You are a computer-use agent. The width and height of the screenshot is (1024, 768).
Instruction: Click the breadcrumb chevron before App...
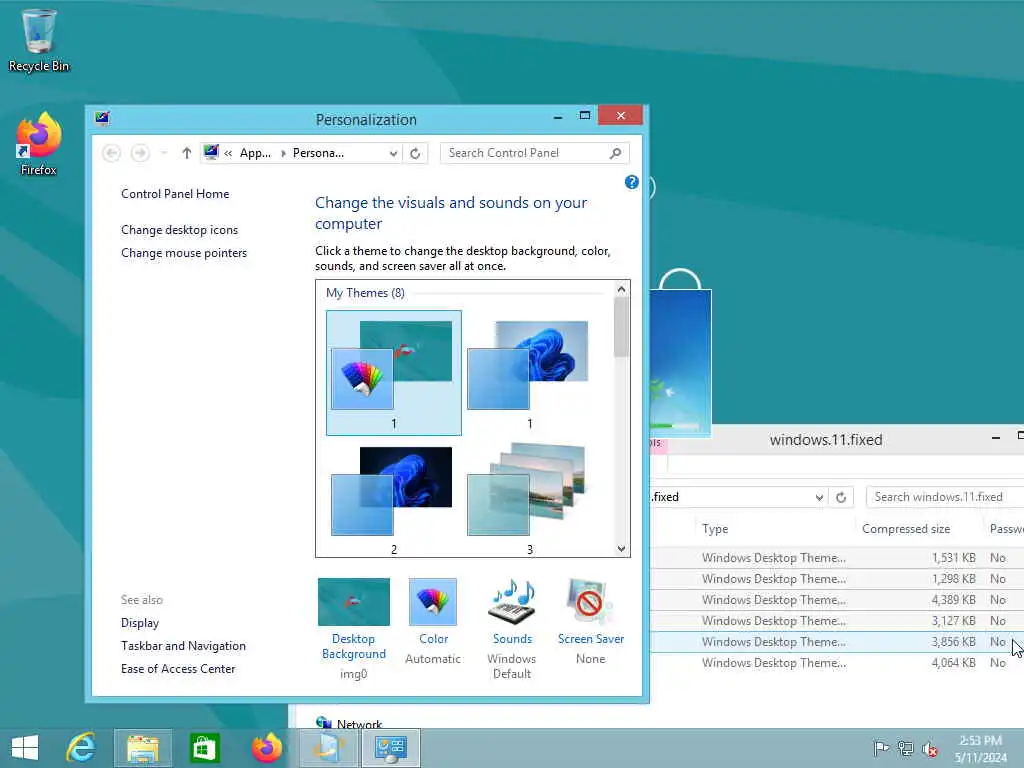pyautogui.click(x=228, y=153)
